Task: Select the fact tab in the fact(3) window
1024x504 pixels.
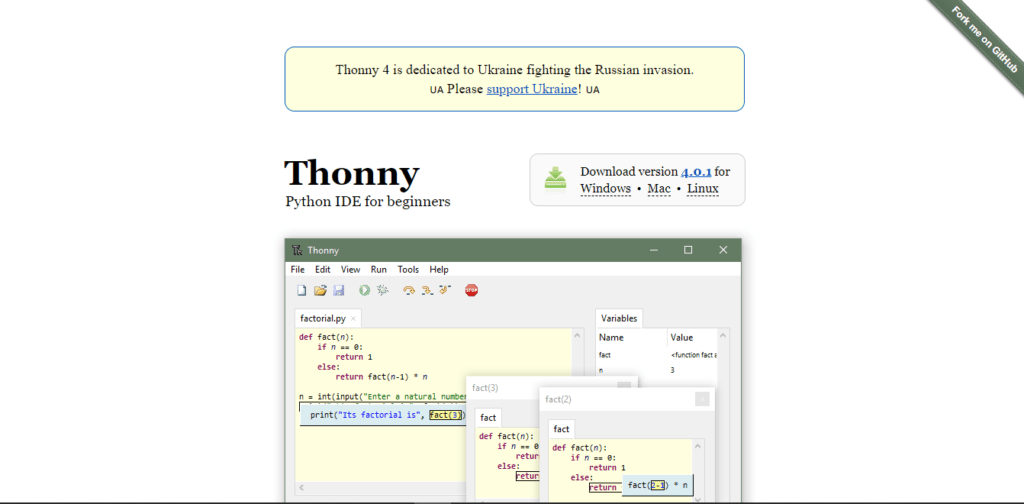Action: 488,418
